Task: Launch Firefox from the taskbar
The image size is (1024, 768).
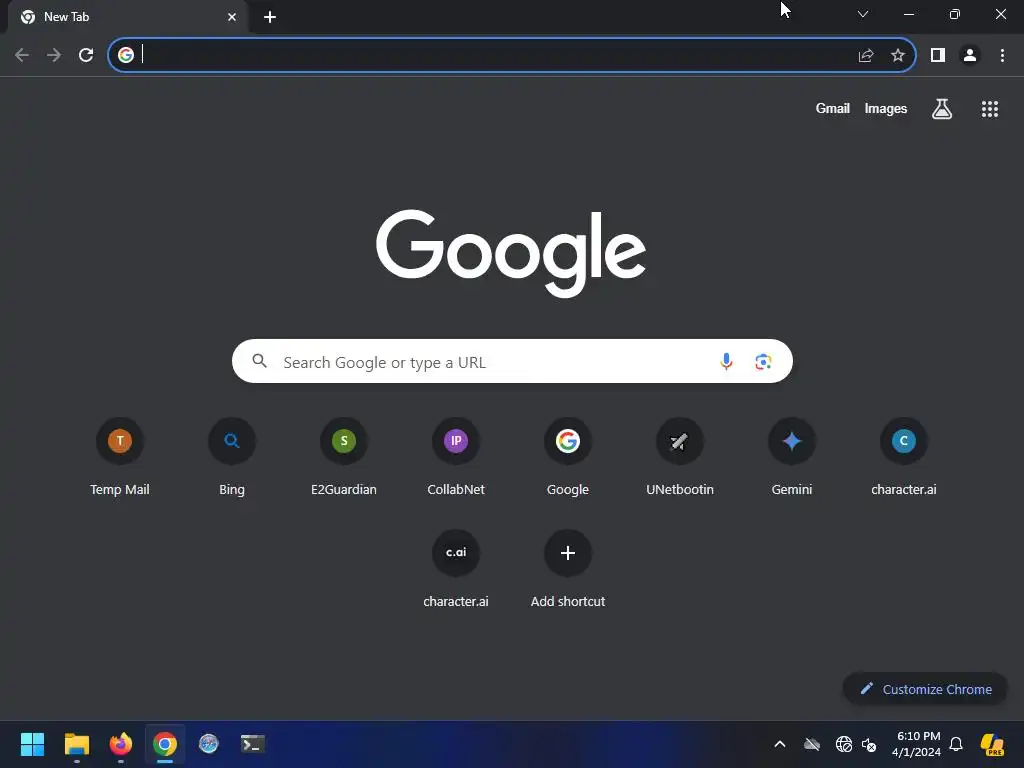Action: [x=121, y=744]
